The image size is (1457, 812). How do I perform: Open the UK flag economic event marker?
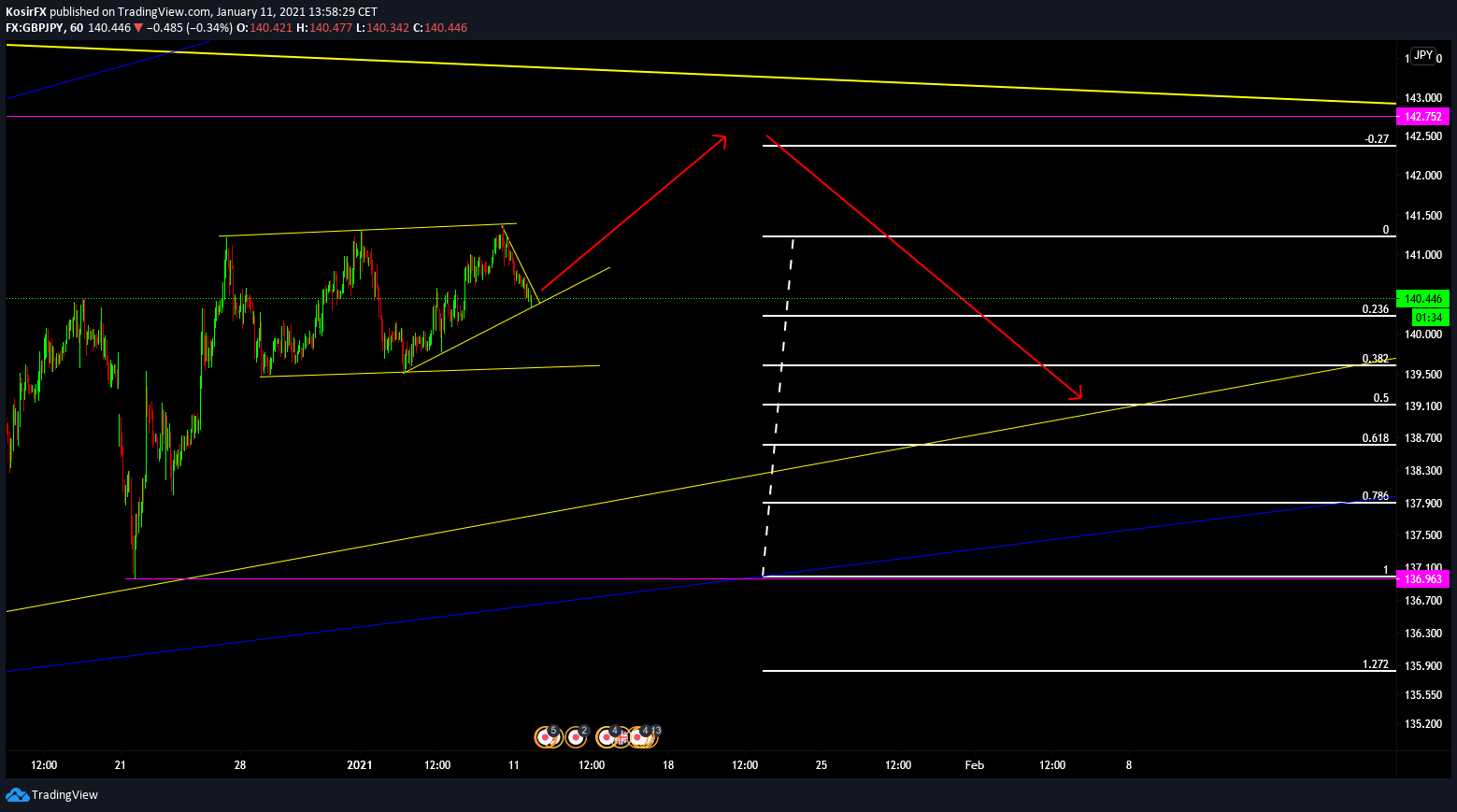[621, 738]
